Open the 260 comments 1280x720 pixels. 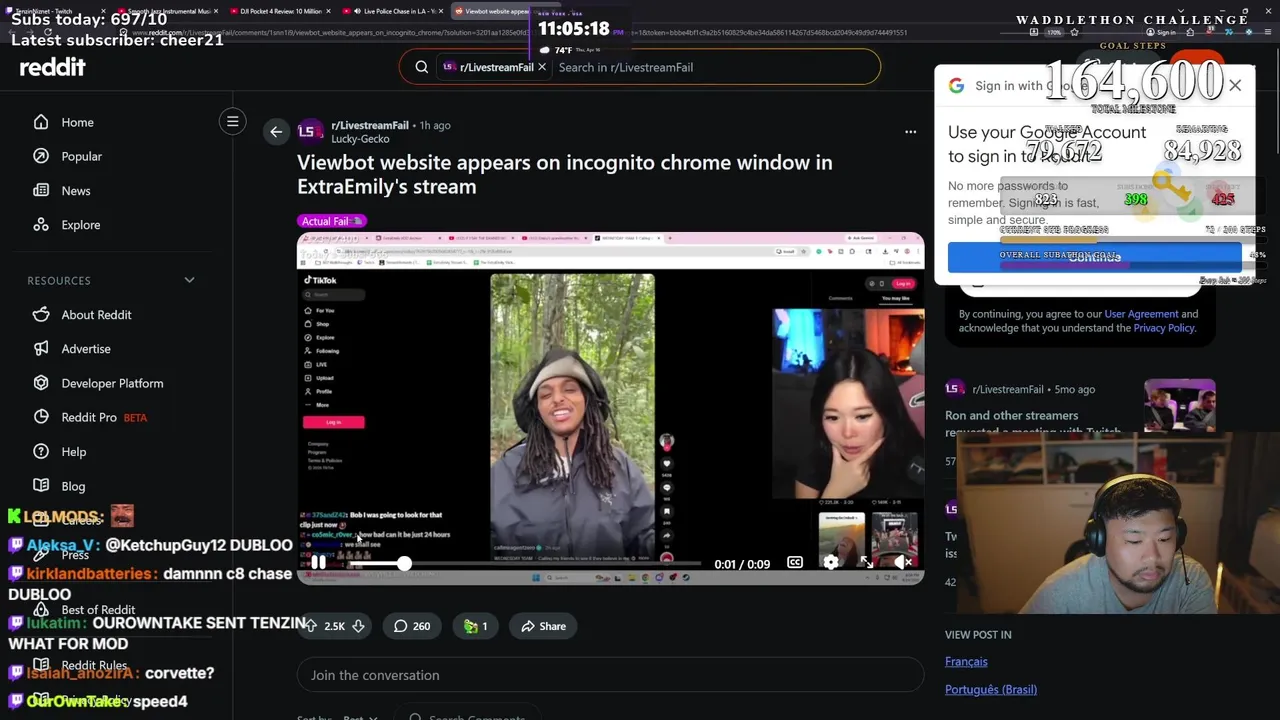pos(411,626)
